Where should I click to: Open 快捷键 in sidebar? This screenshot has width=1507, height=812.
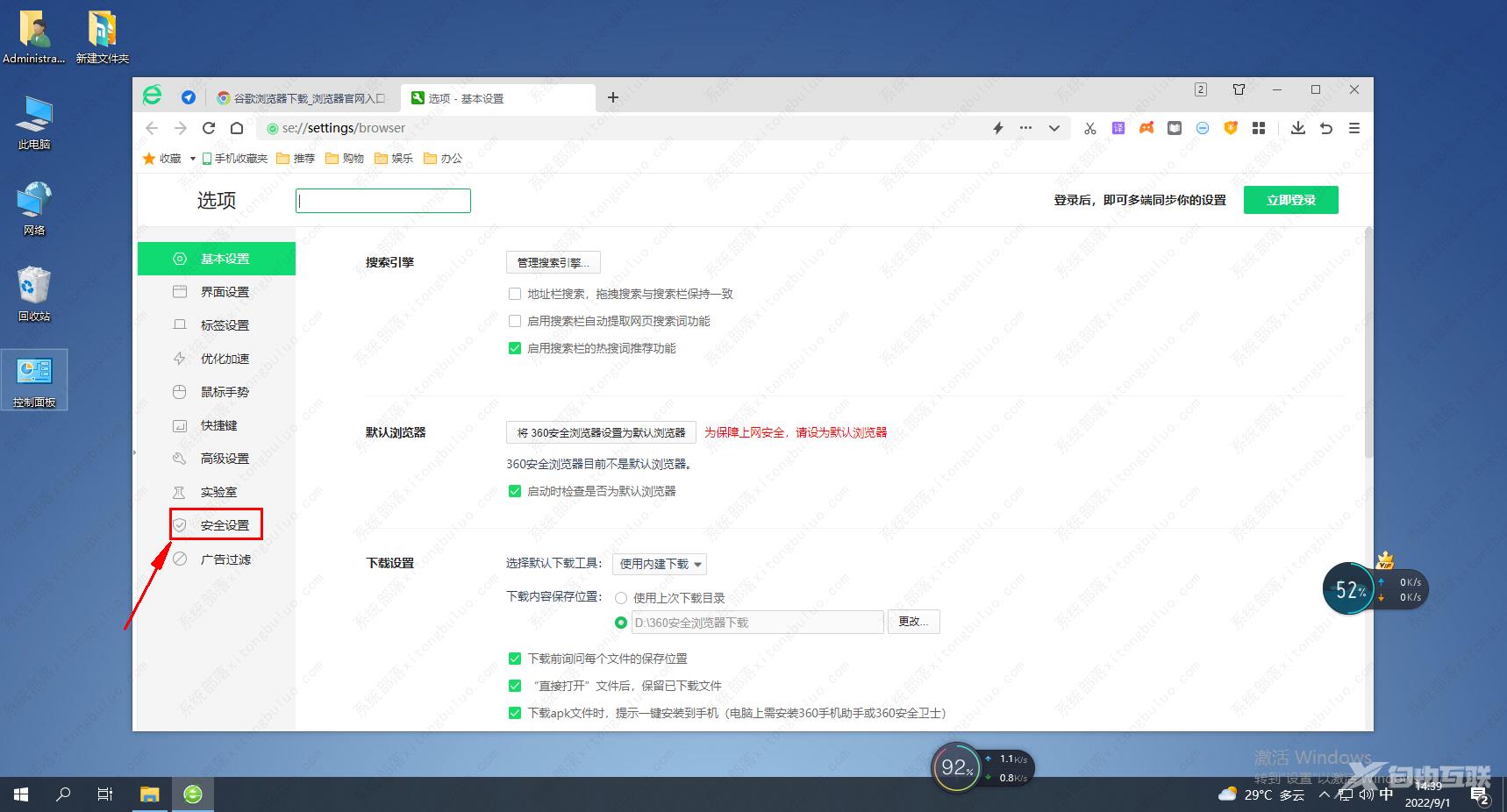coord(217,425)
